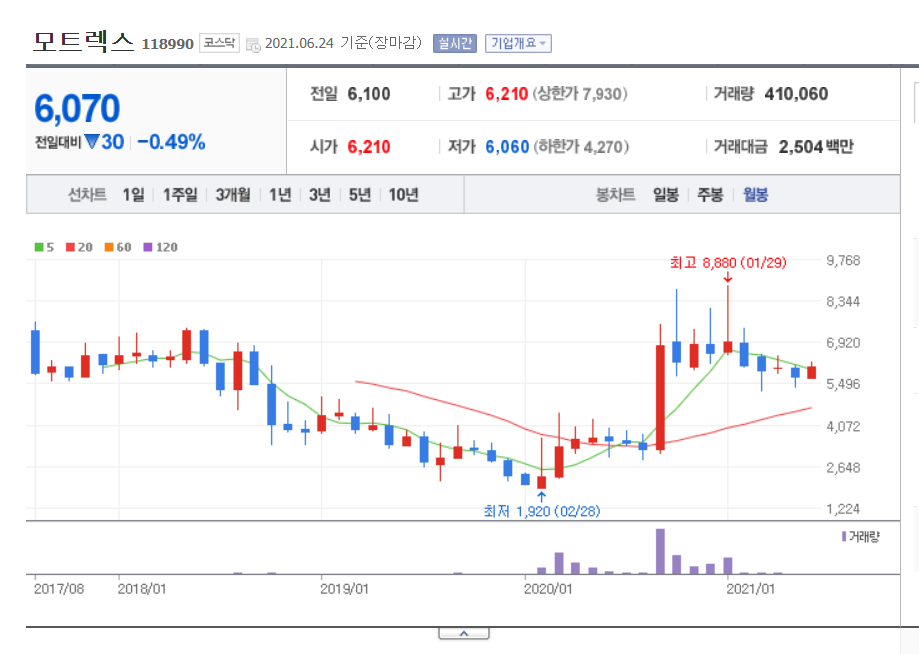The width and height of the screenshot is (919, 654).
Task: Click the red 20 moving average legend
Action: click(x=80, y=247)
